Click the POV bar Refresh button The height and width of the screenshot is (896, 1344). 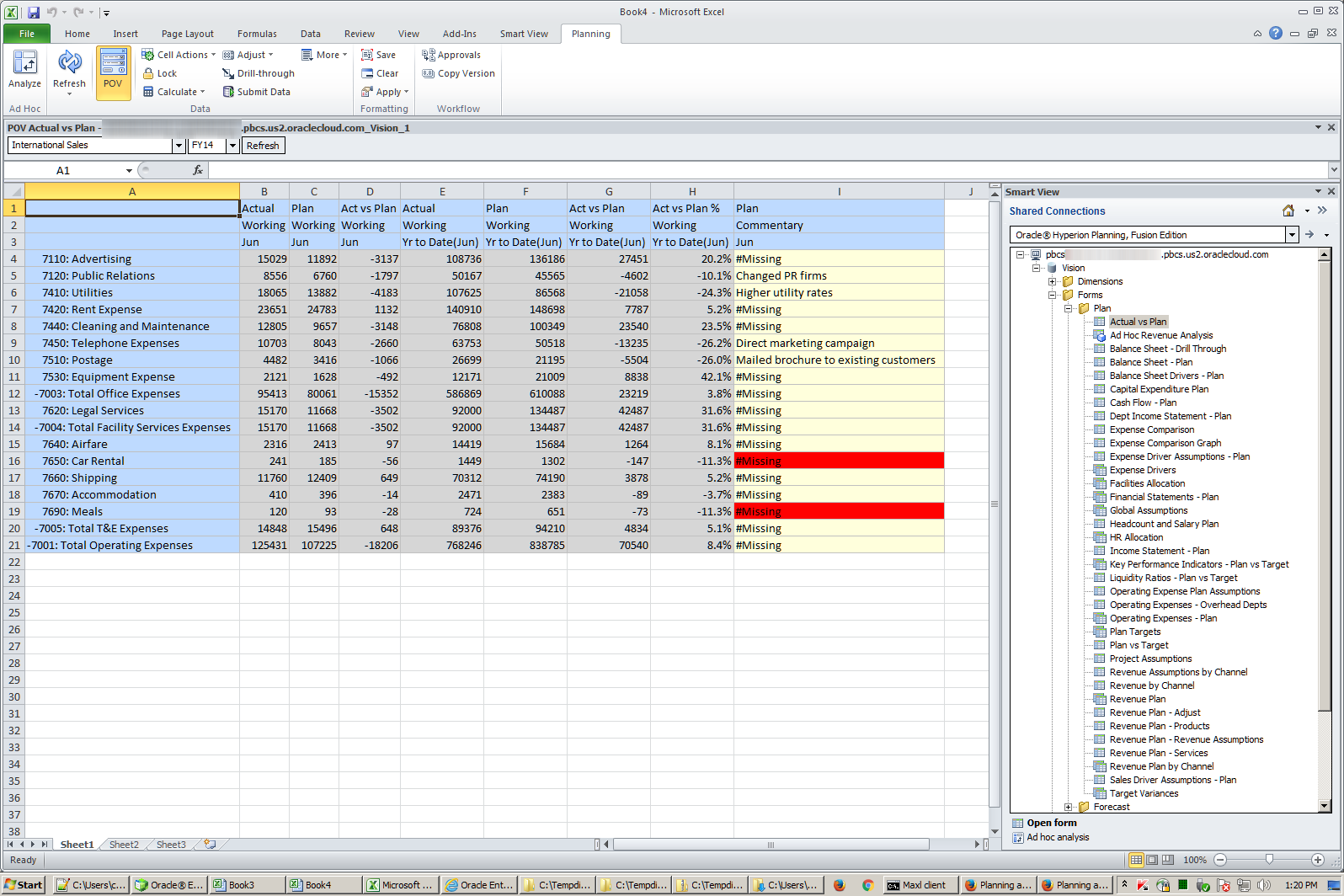pyautogui.click(x=263, y=146)
